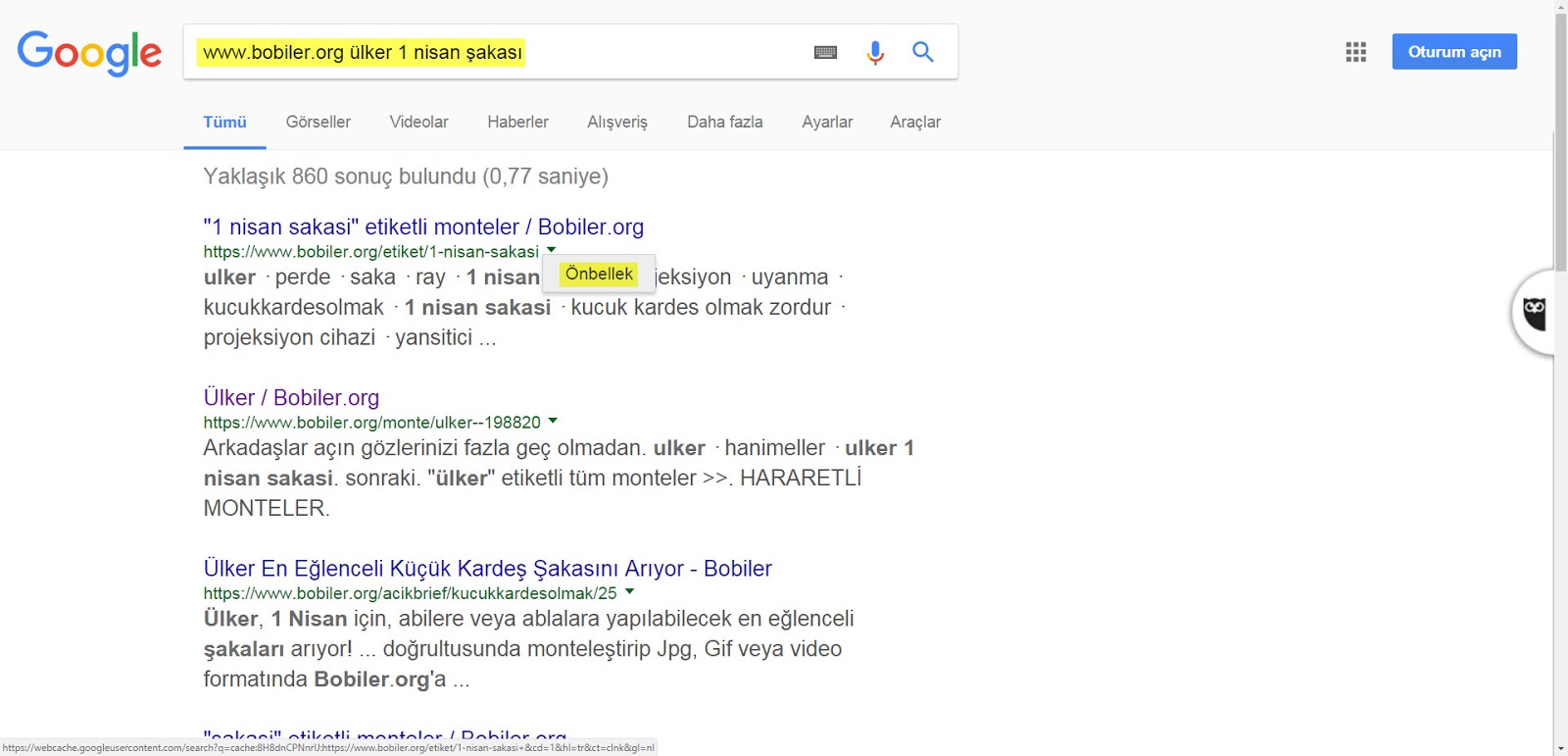Click the scrollbar down arrow
Image resolution: width=1568 pixels, height=756 pixels.
point(1560,749)
